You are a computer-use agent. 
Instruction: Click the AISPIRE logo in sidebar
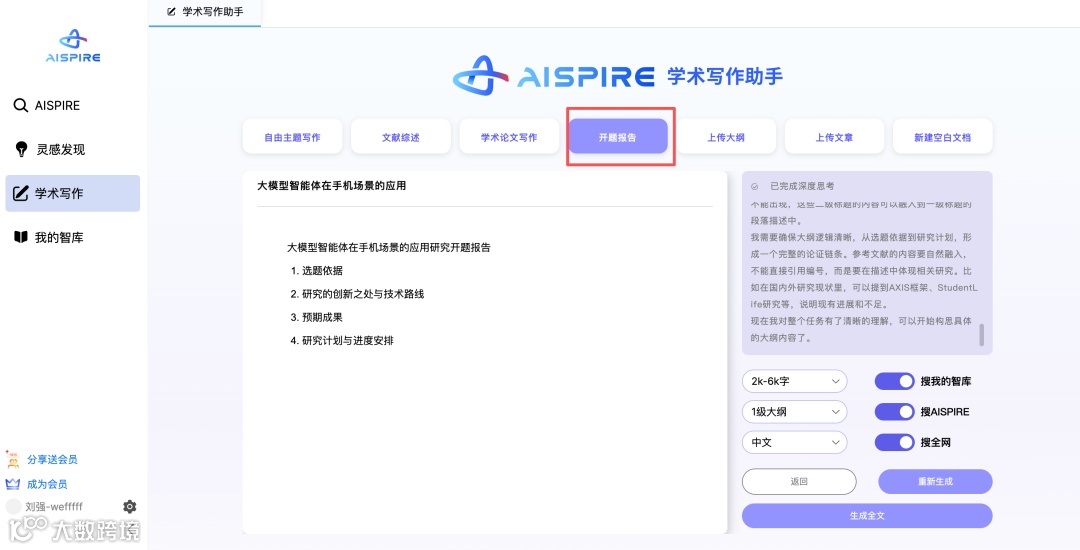pyautogui.click(x=73, y=46)
